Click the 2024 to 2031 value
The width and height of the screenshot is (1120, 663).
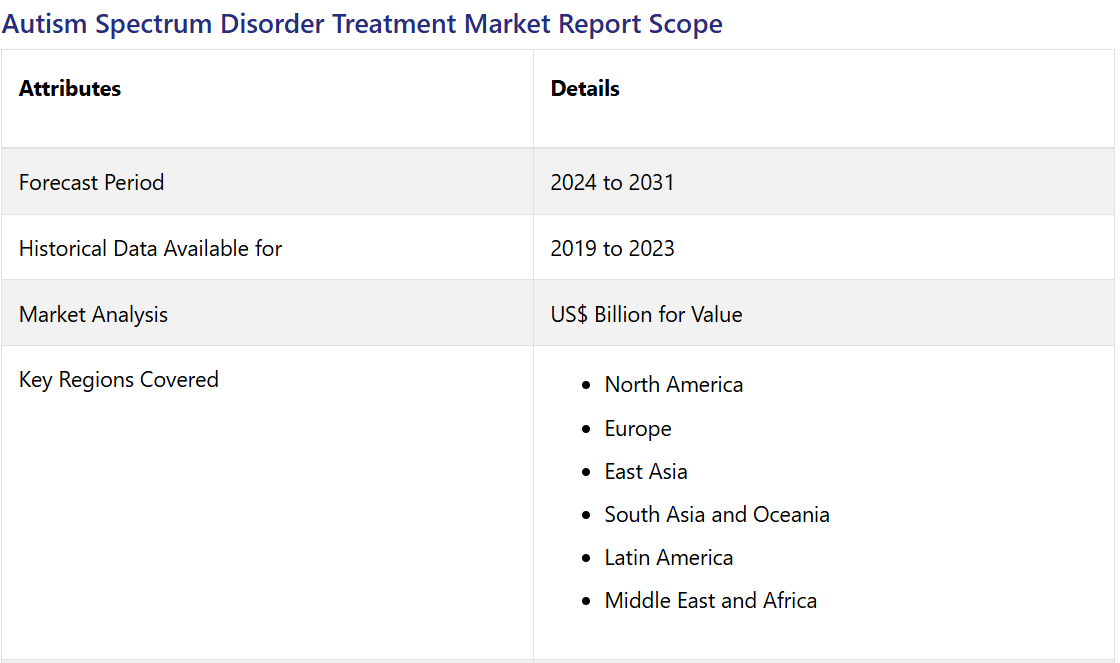(612, 182)
